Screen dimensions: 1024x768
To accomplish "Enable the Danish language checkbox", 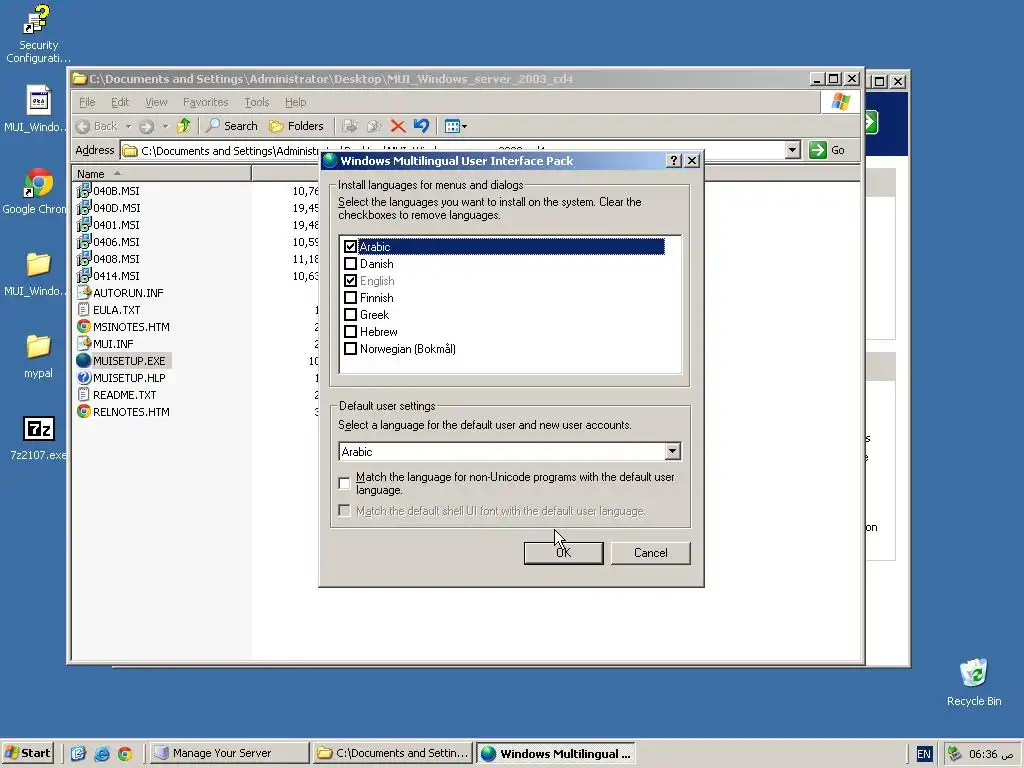I will click(x=350, y=263).
